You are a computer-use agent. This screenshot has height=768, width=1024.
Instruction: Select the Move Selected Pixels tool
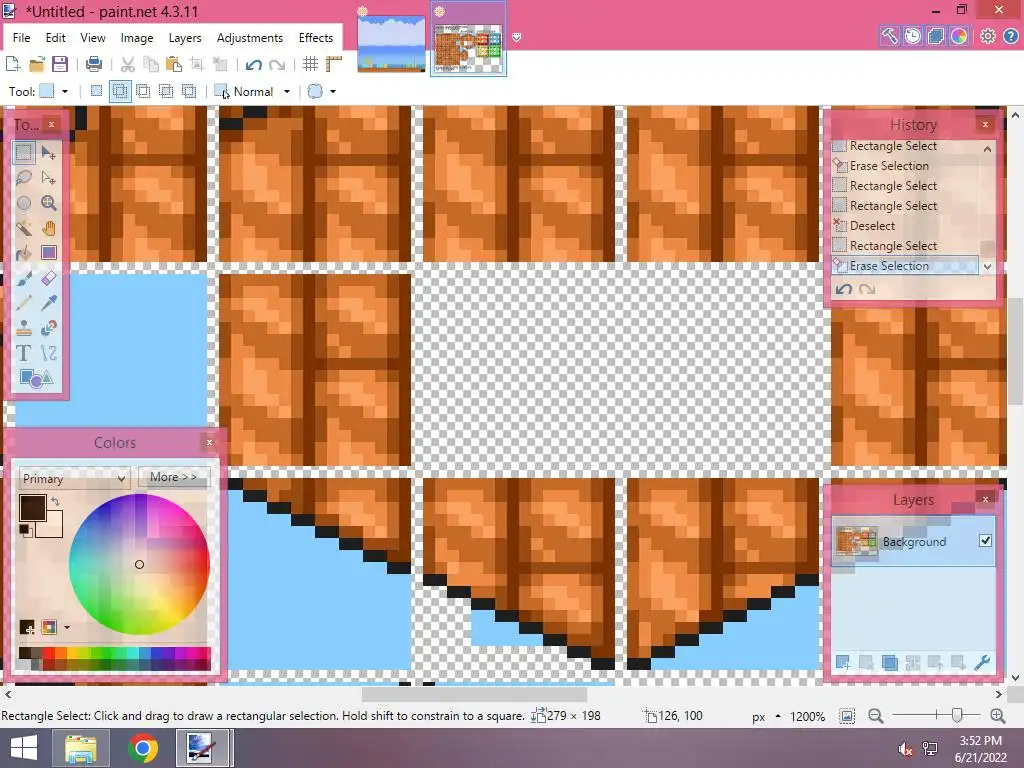pos(49,153)
